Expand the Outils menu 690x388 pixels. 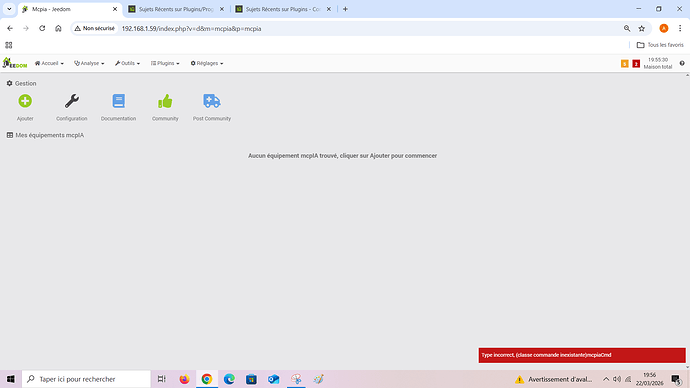point(127,63)
